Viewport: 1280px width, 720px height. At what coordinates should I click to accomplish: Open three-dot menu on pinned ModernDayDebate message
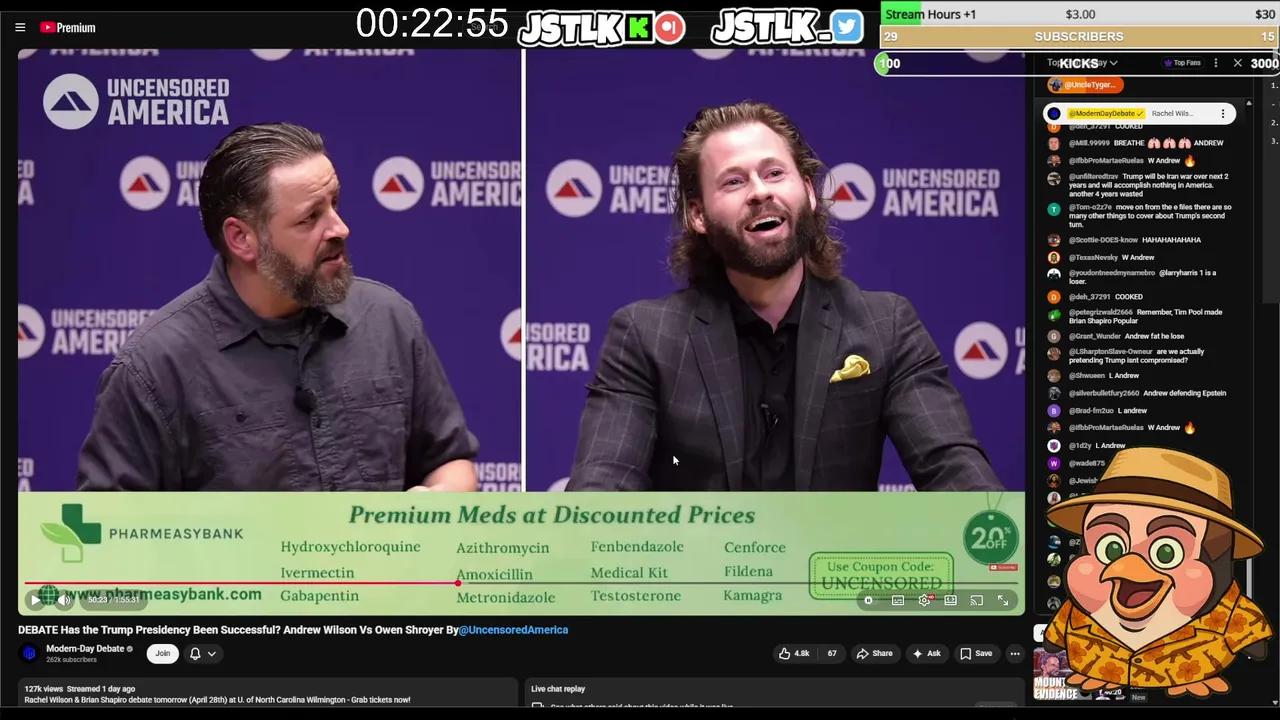1222,114
